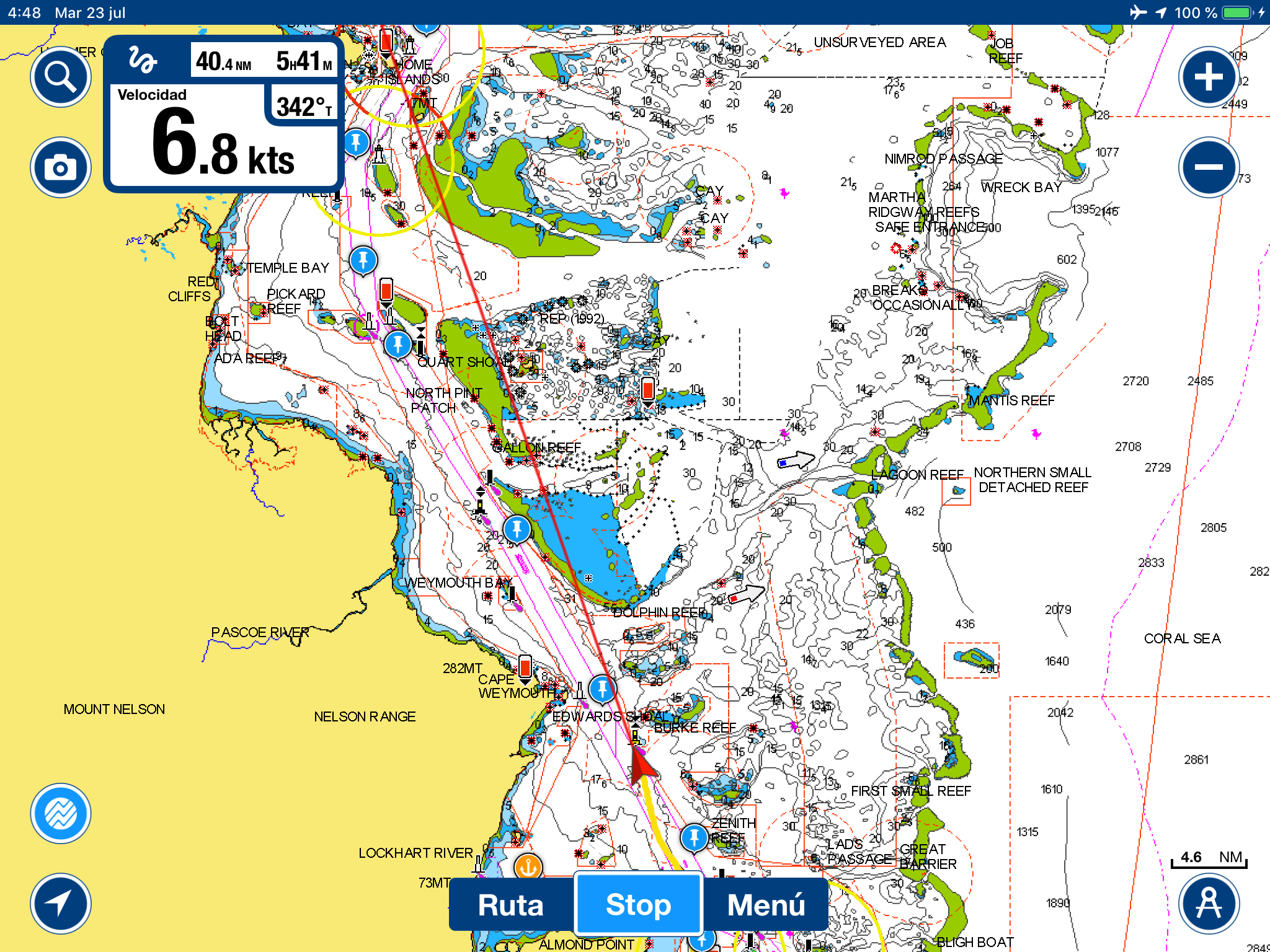Viewport: 1270px width, 952px height.
Task: Open the Menú button
Action: pos(766,904)
